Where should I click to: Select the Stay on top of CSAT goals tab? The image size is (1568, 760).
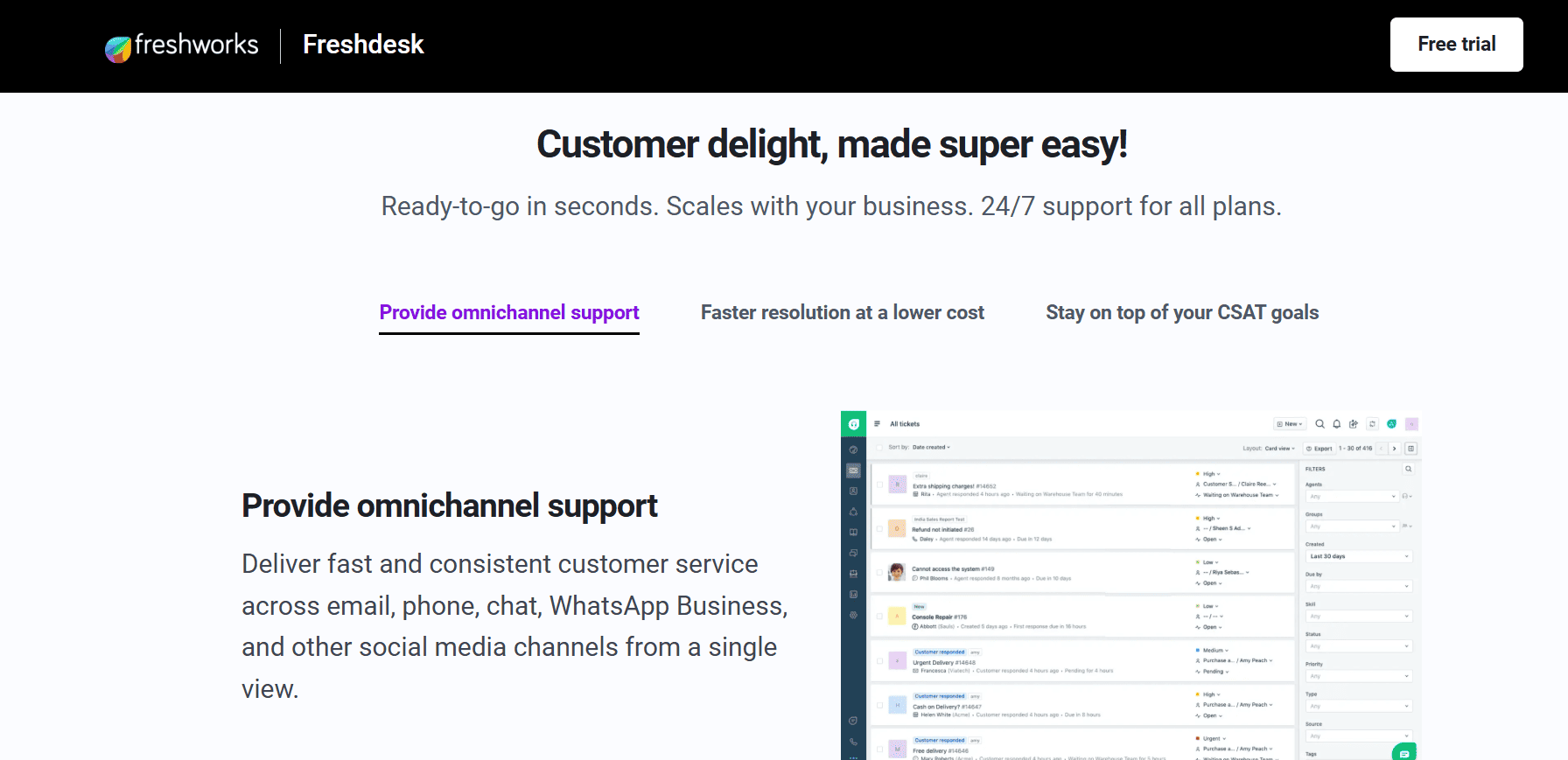(x=1182, y=312)
